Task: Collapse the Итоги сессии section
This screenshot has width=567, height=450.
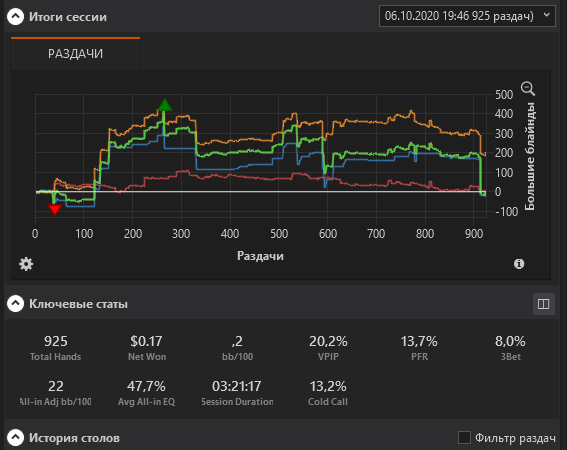Action: tap(16, 17)
